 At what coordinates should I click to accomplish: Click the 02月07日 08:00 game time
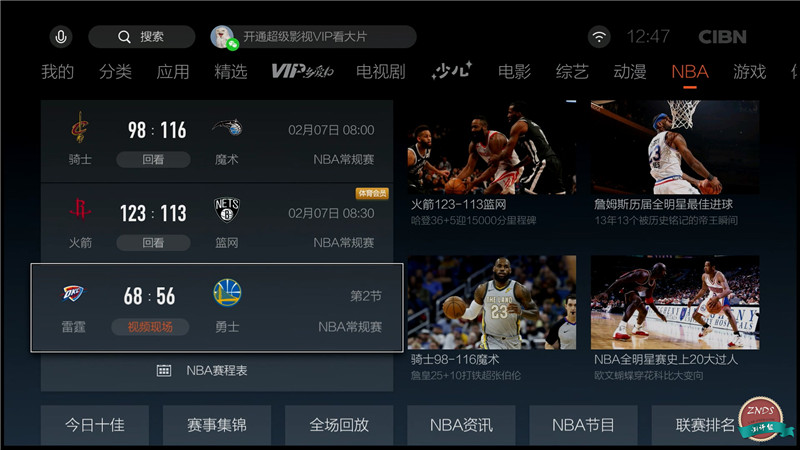[x=331, y=130]
